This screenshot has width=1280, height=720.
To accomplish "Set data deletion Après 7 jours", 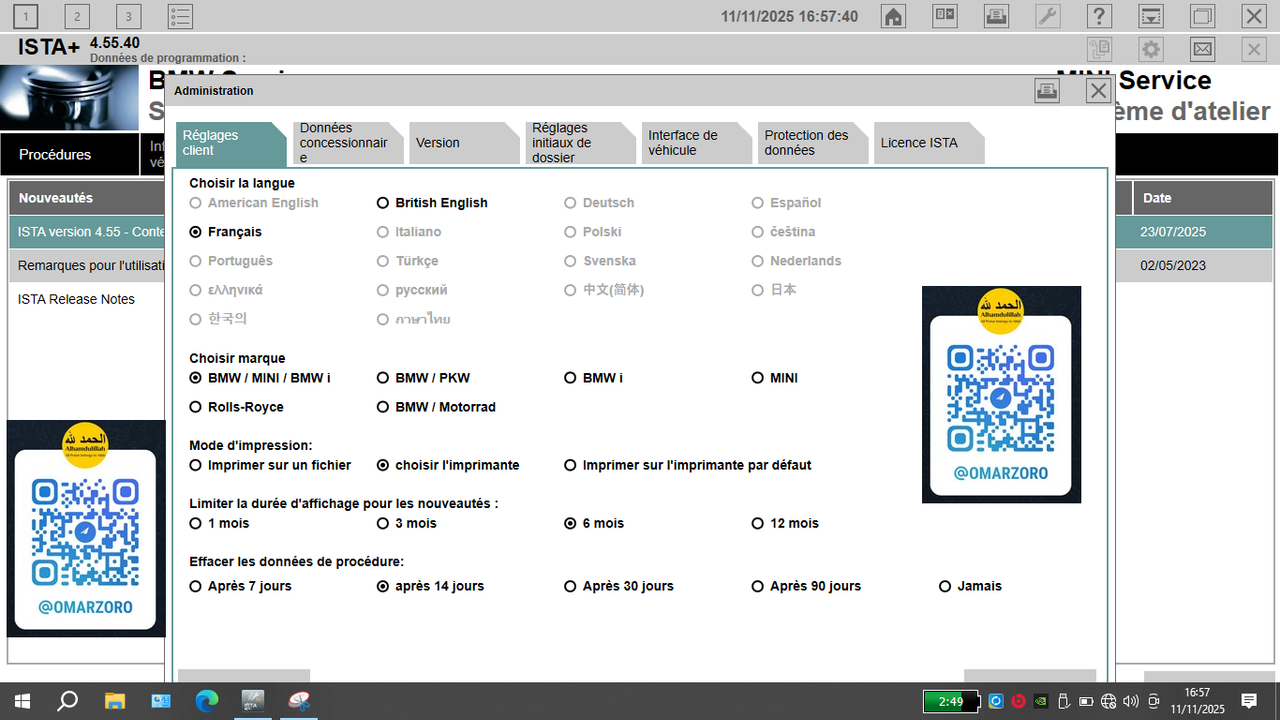I will [240, 586].
